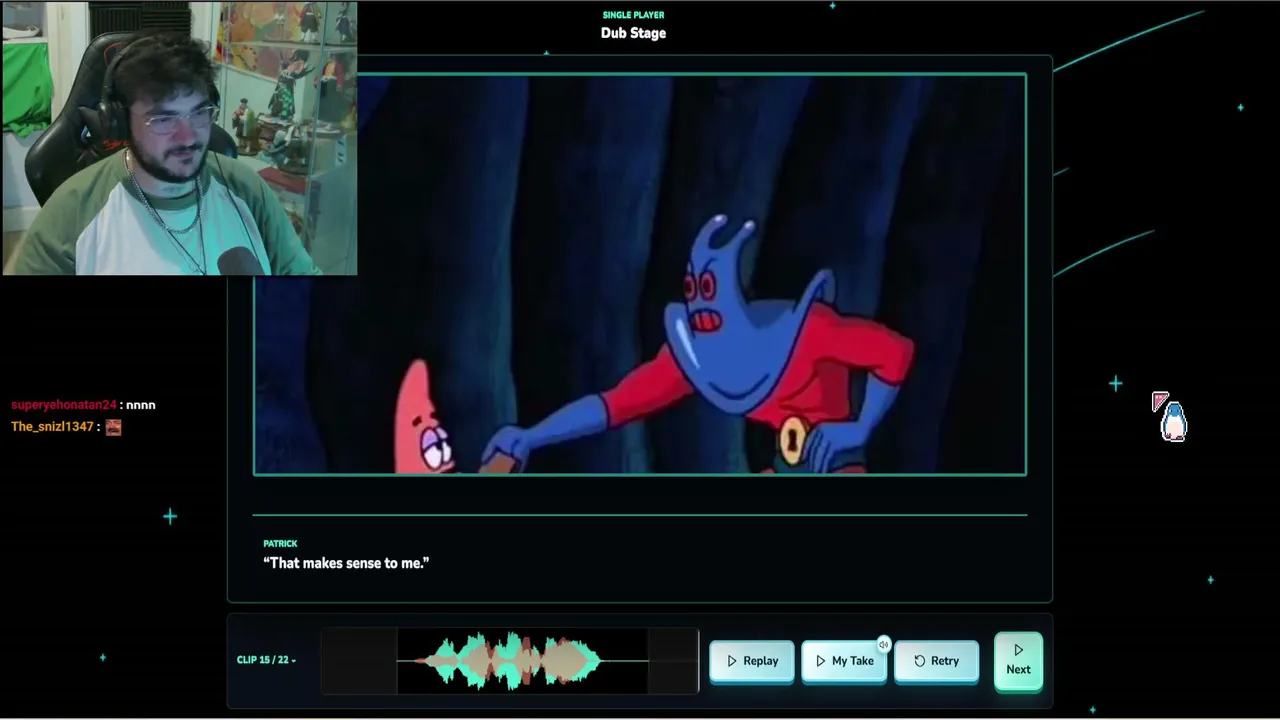Click the SINGLE PLAYER label
Viewport: 1280px width, 720px height.
633,15
